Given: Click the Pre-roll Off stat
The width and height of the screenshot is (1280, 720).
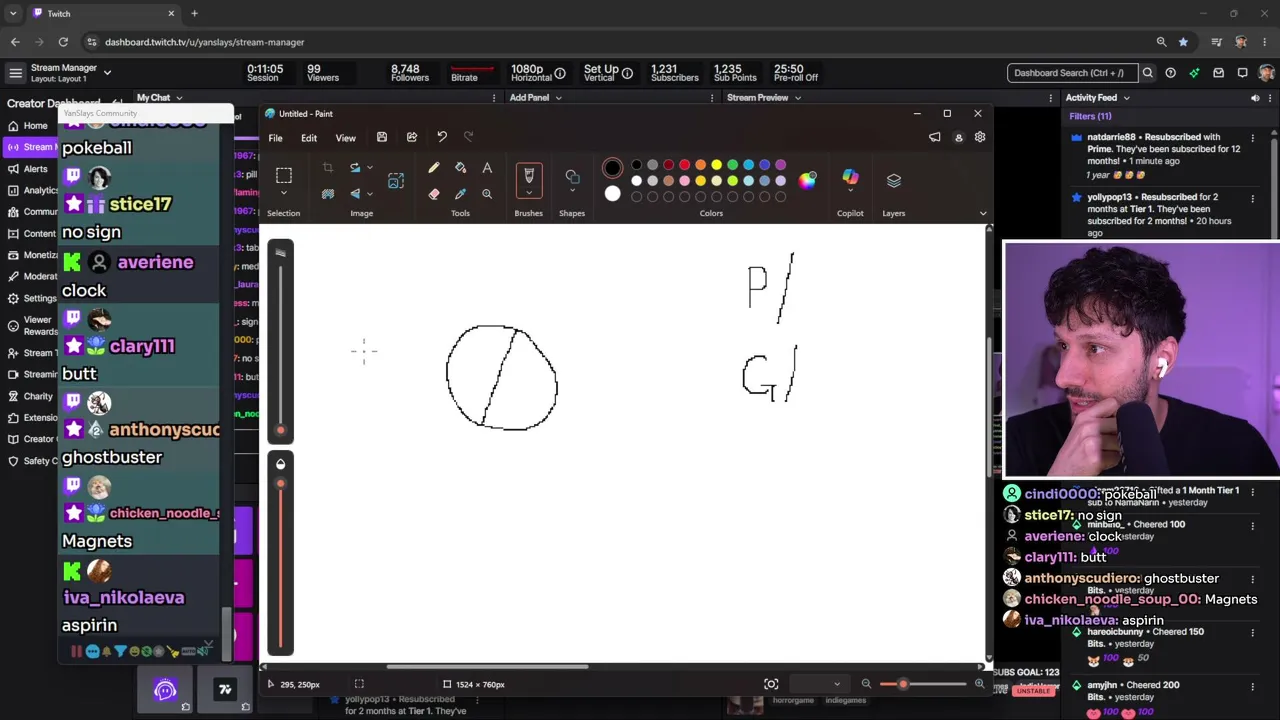Looking at the screenshot, I should click(796, 73).
